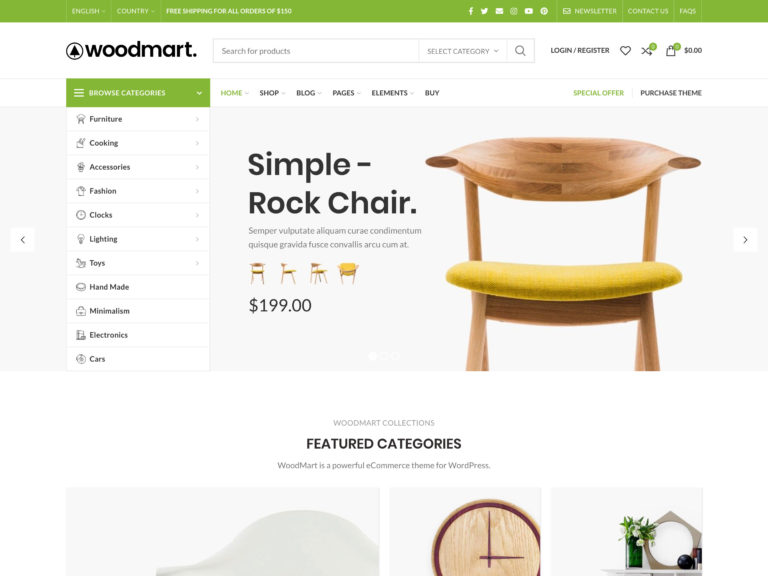768x576 pixels.
Task: Open the wishlist heart icon
Action: [625, 50]
